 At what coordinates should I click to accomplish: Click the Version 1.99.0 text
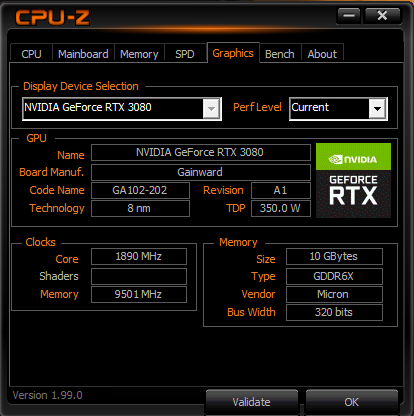point(47,395)
